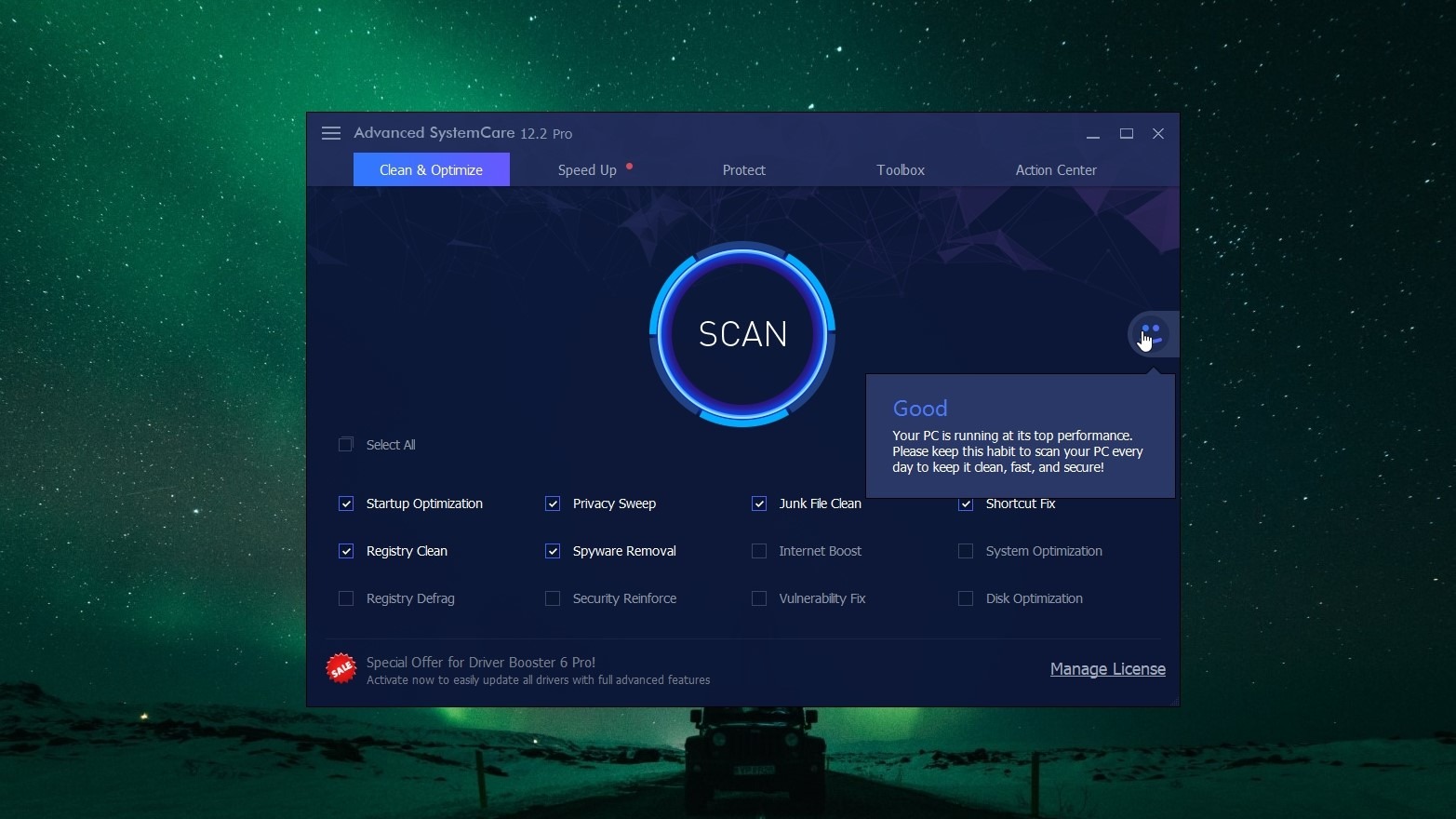Click the 'Good' status heading
This screenshot has height=819, width=1456.
pos(920,409)
